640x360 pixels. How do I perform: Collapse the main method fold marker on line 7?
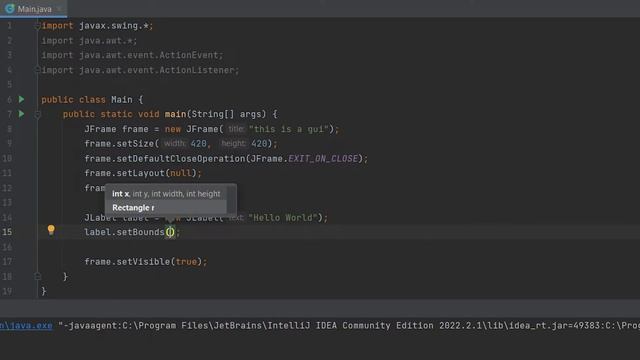(x=37, y=115)
